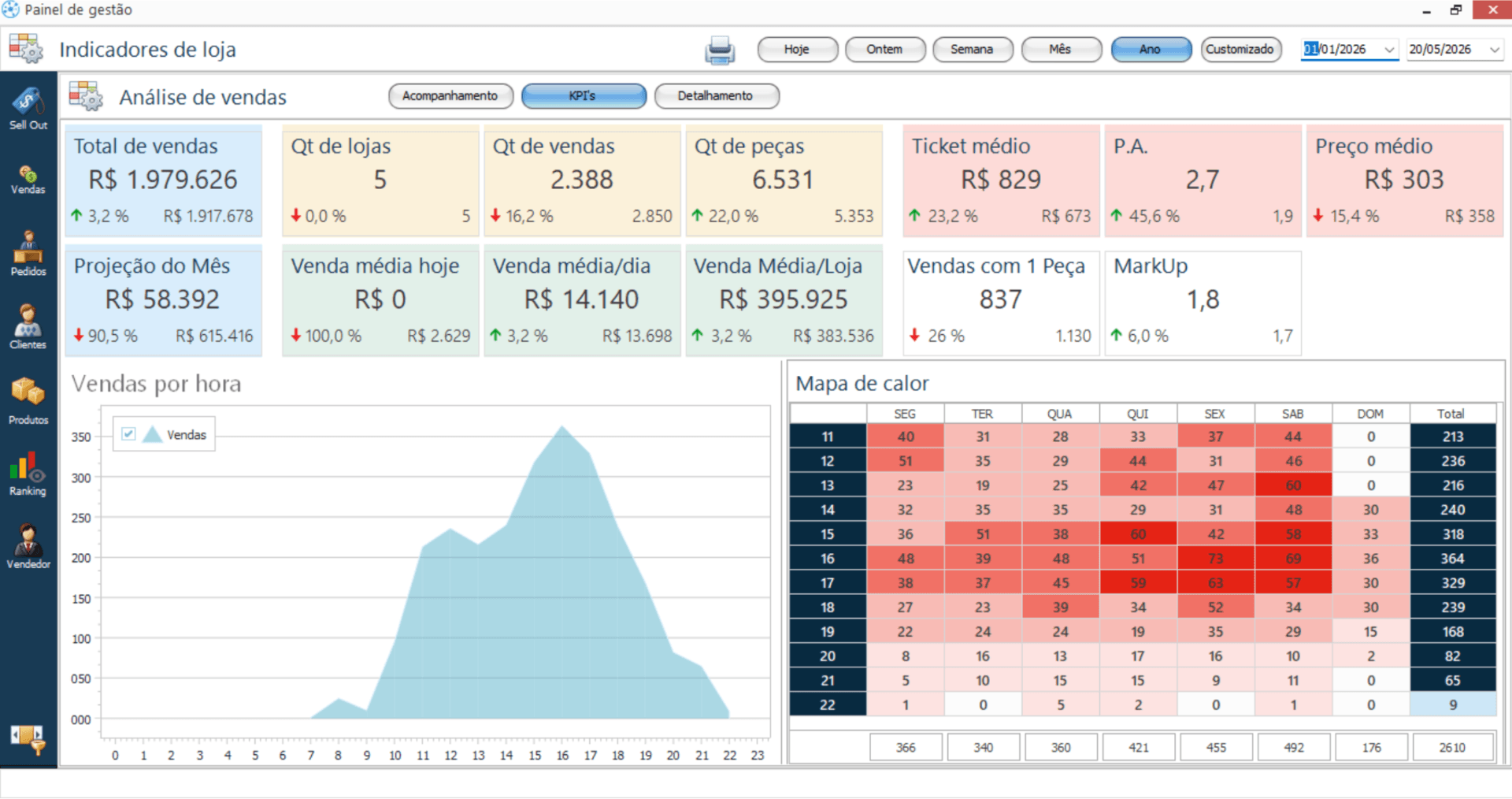Image resolution: width=1512 pixels, height=799 pixels.
Task: Print the report using printer icon
Action: pyautogui.click(x=720, y=50)
